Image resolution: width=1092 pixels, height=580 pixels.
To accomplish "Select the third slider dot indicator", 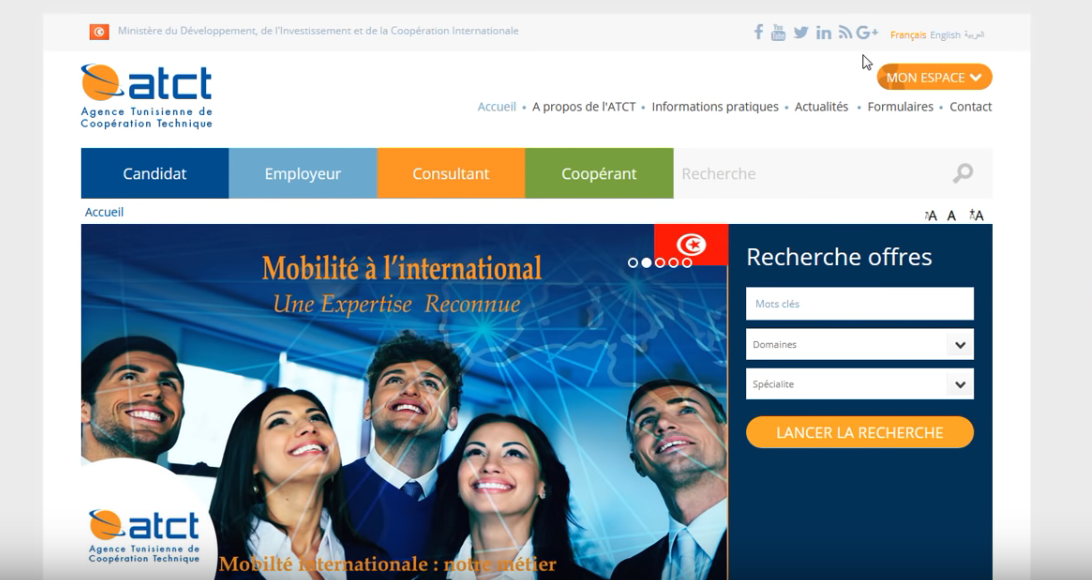I will pos(660,262).
